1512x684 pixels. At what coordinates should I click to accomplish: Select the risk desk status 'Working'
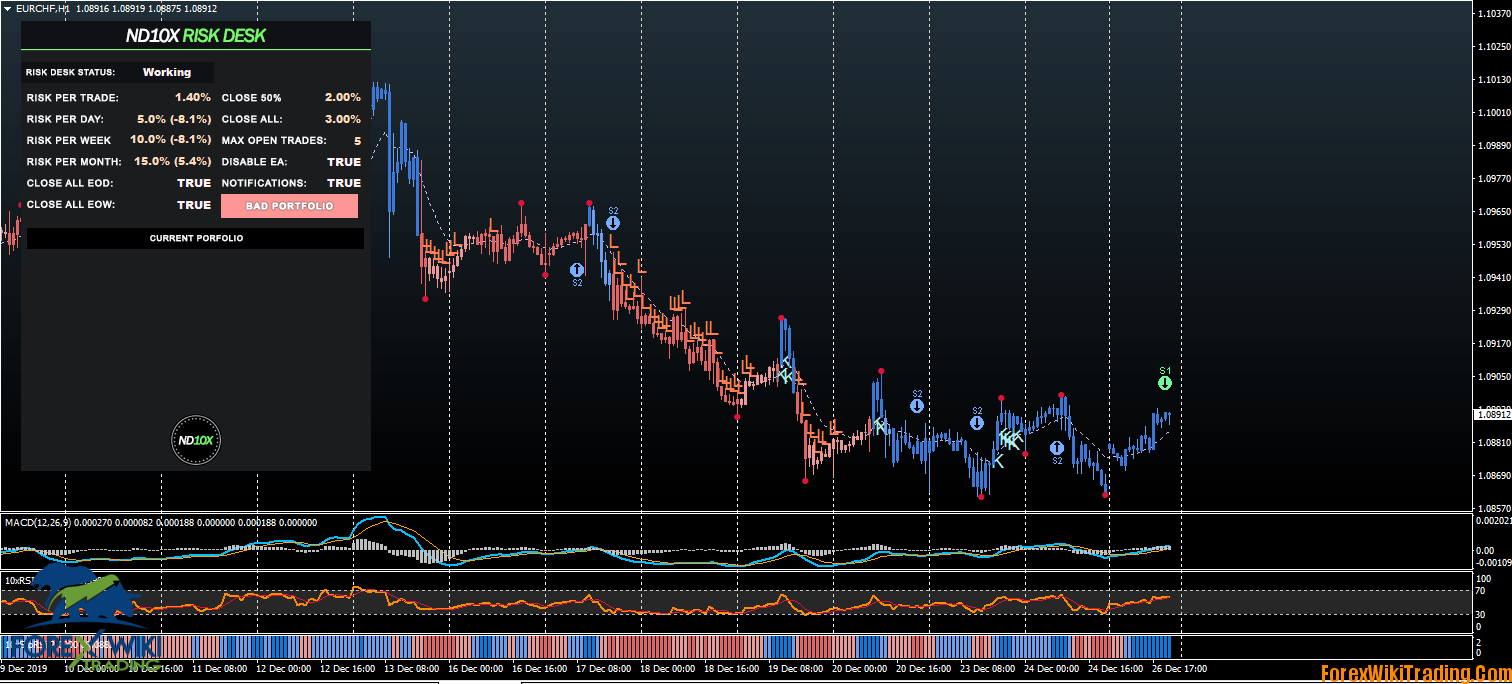point(167,72)
